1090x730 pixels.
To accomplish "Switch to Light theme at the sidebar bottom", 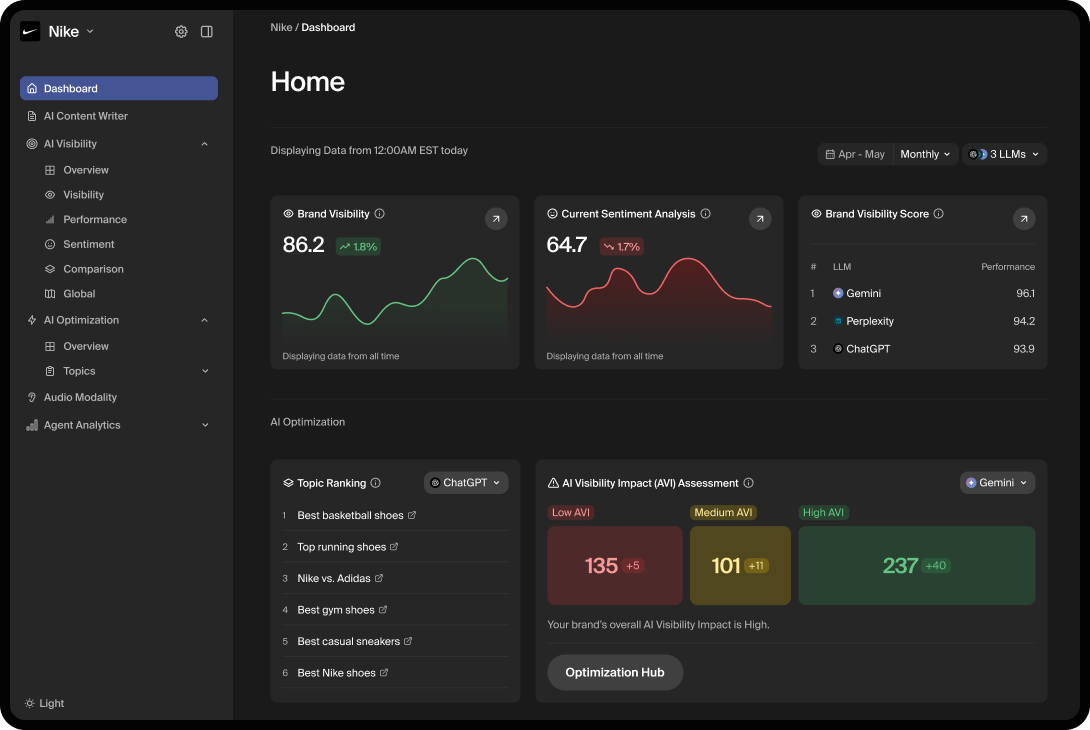I will [44, 703].
